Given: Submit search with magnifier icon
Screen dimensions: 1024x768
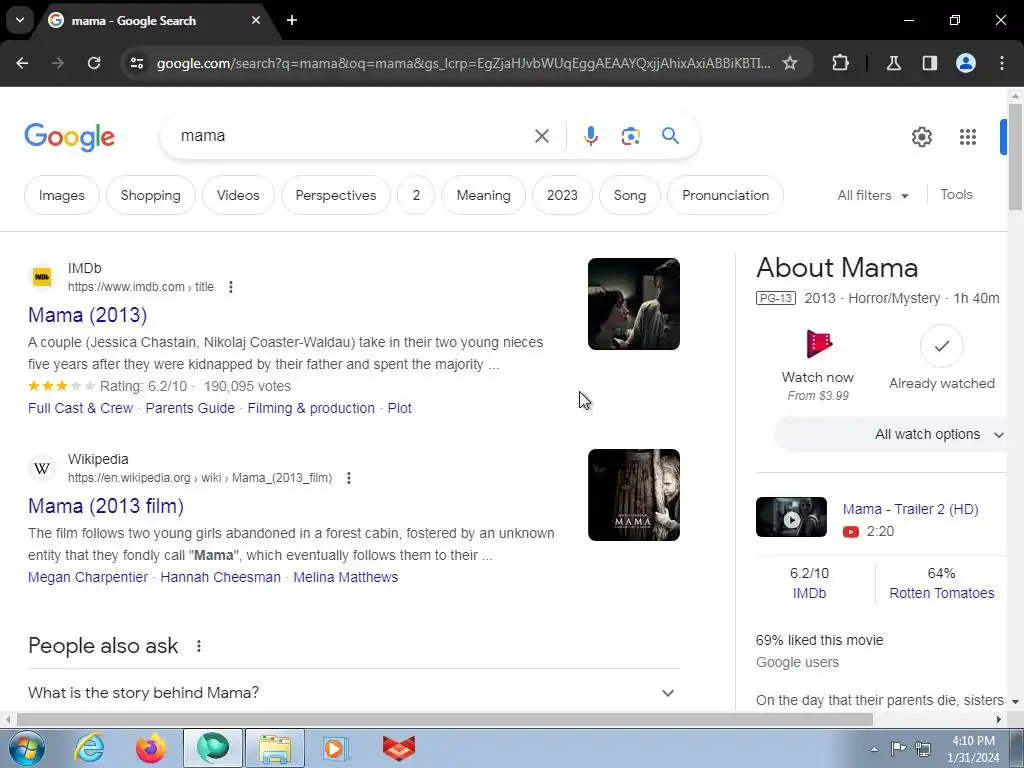Looking at the screenshot, I should point(670,136).
